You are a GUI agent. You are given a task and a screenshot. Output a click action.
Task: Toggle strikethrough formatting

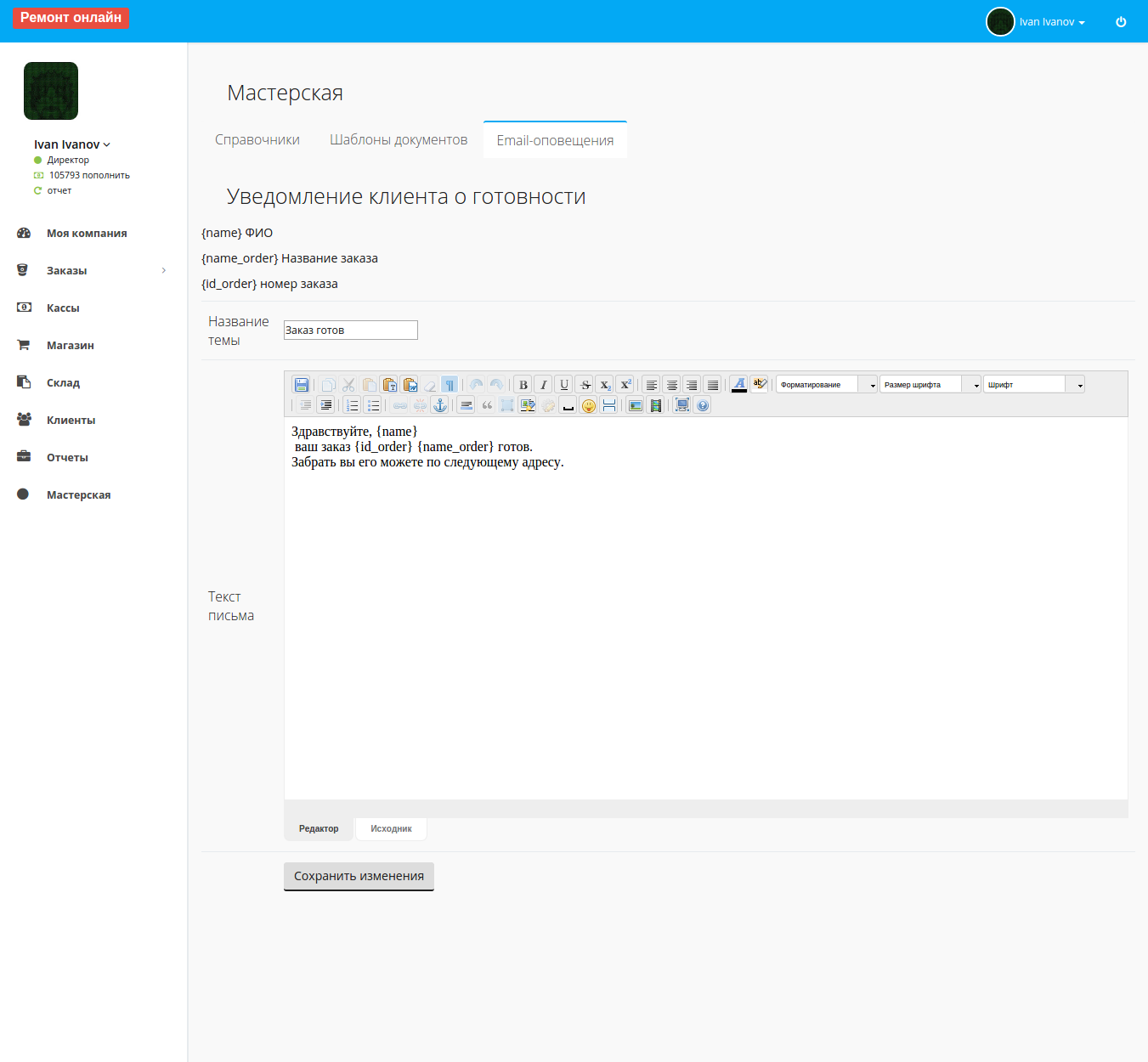coord(585,385)
